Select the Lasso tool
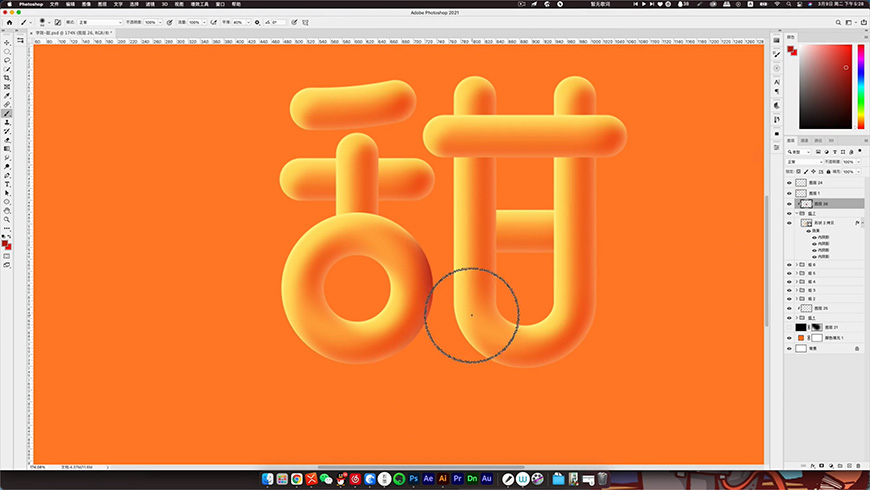This screenshot has height=490, width=870. pos(7,60)
